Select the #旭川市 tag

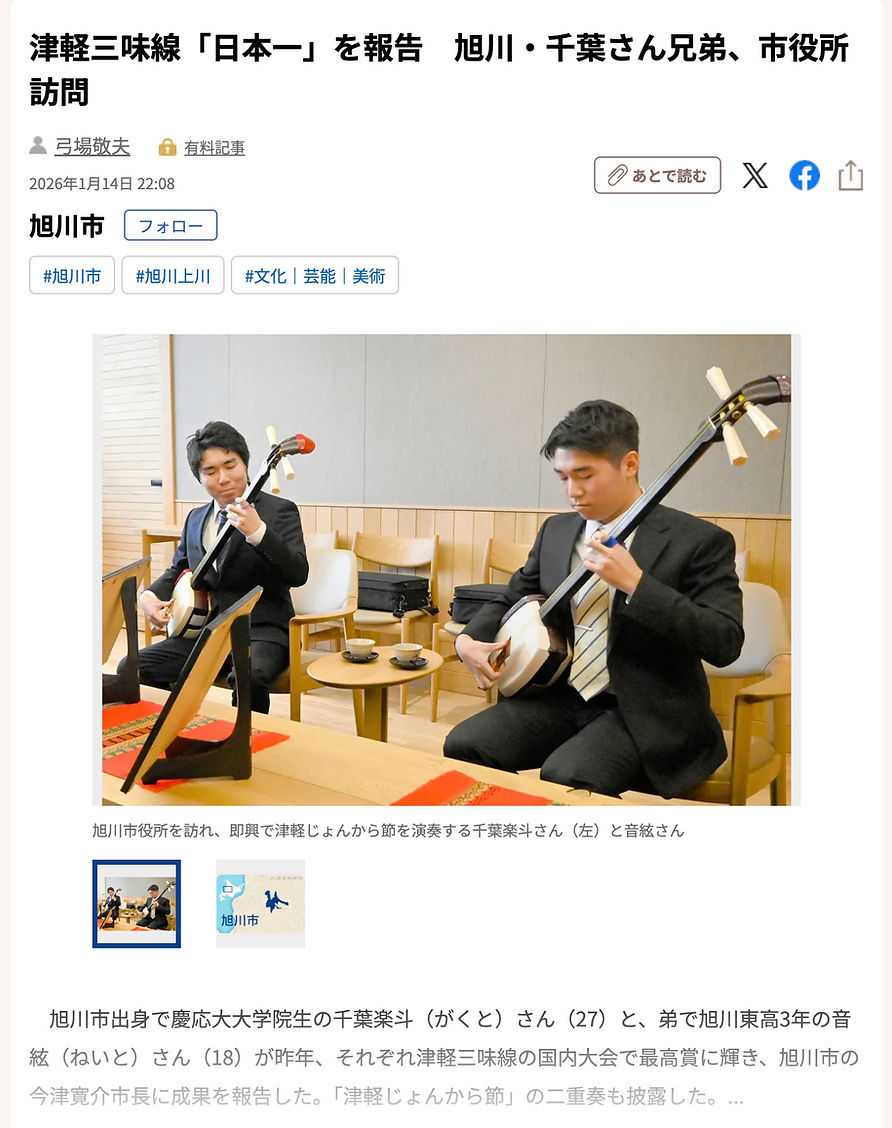72,276
